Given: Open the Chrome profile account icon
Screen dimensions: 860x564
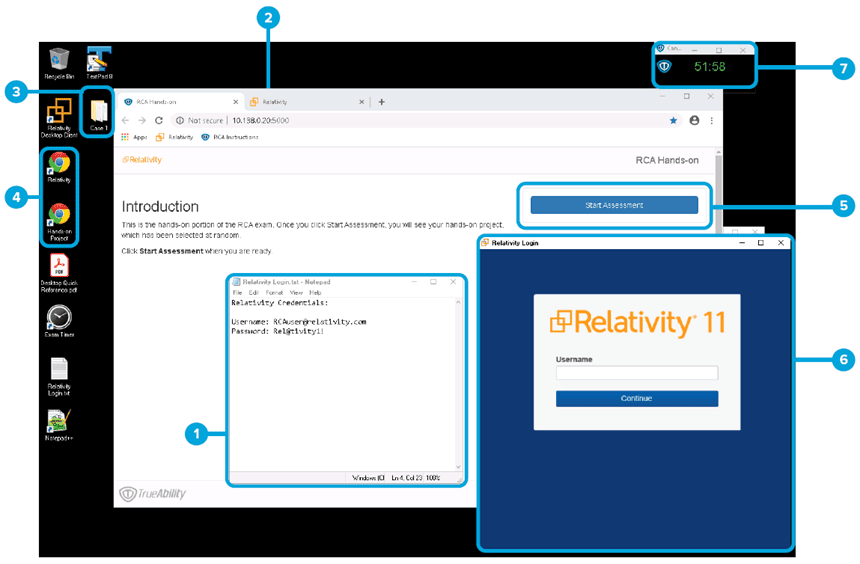Looking at the screenshot, I should pyautogui.click(x=694, y=121).
